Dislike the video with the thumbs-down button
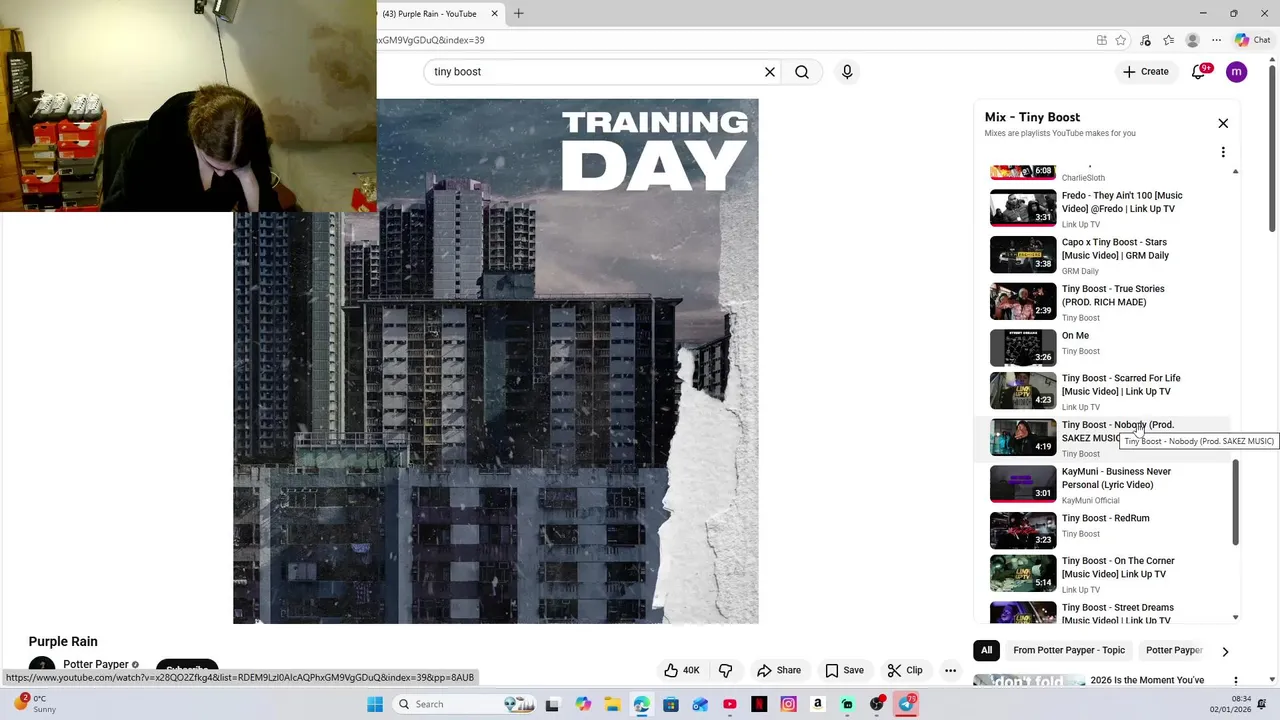The width and height of the screenshot is (1280, 720). click(x=726, y=670)
